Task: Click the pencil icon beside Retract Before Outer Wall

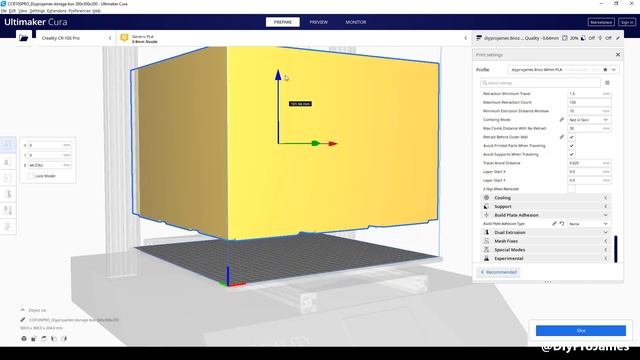Action: (562, 137)
